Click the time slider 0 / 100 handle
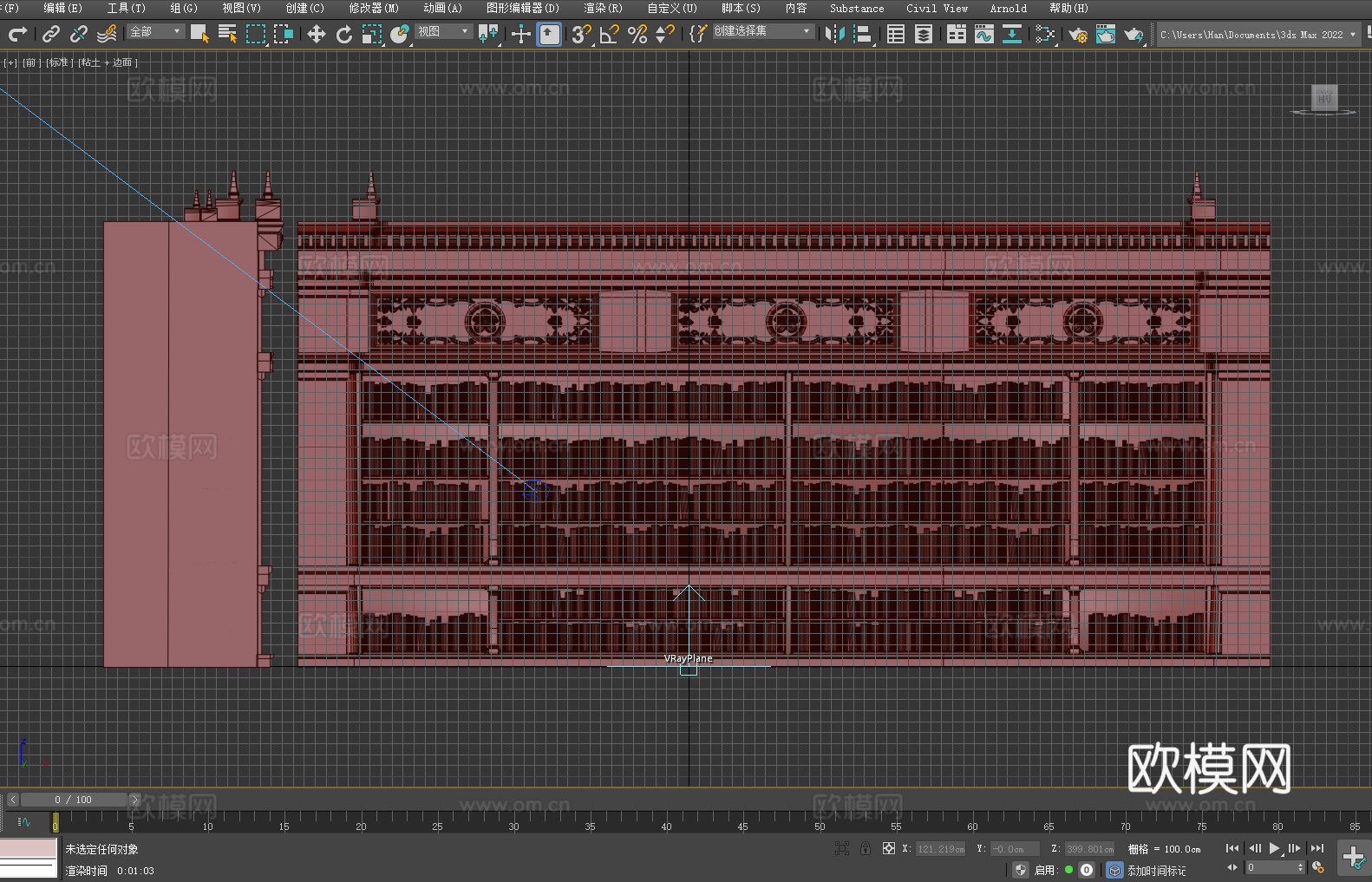 tap(74, 800)
